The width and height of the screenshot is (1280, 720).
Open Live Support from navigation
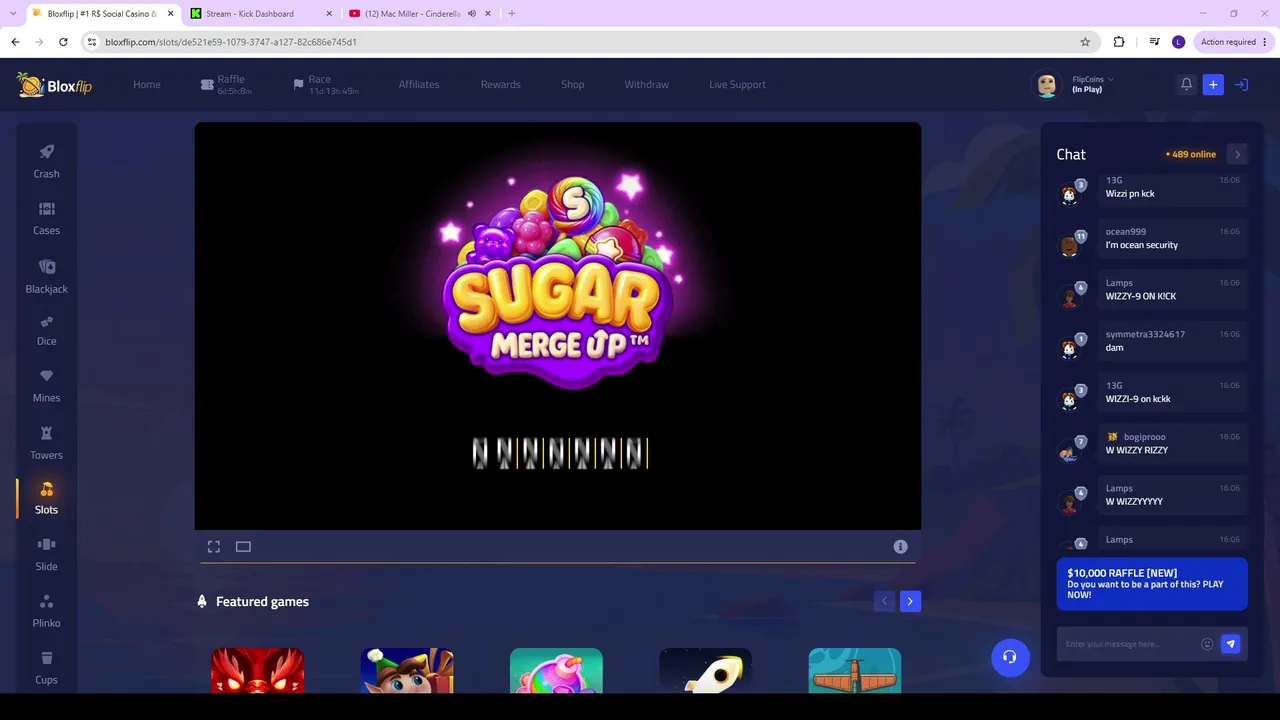[x=737, y=85]
